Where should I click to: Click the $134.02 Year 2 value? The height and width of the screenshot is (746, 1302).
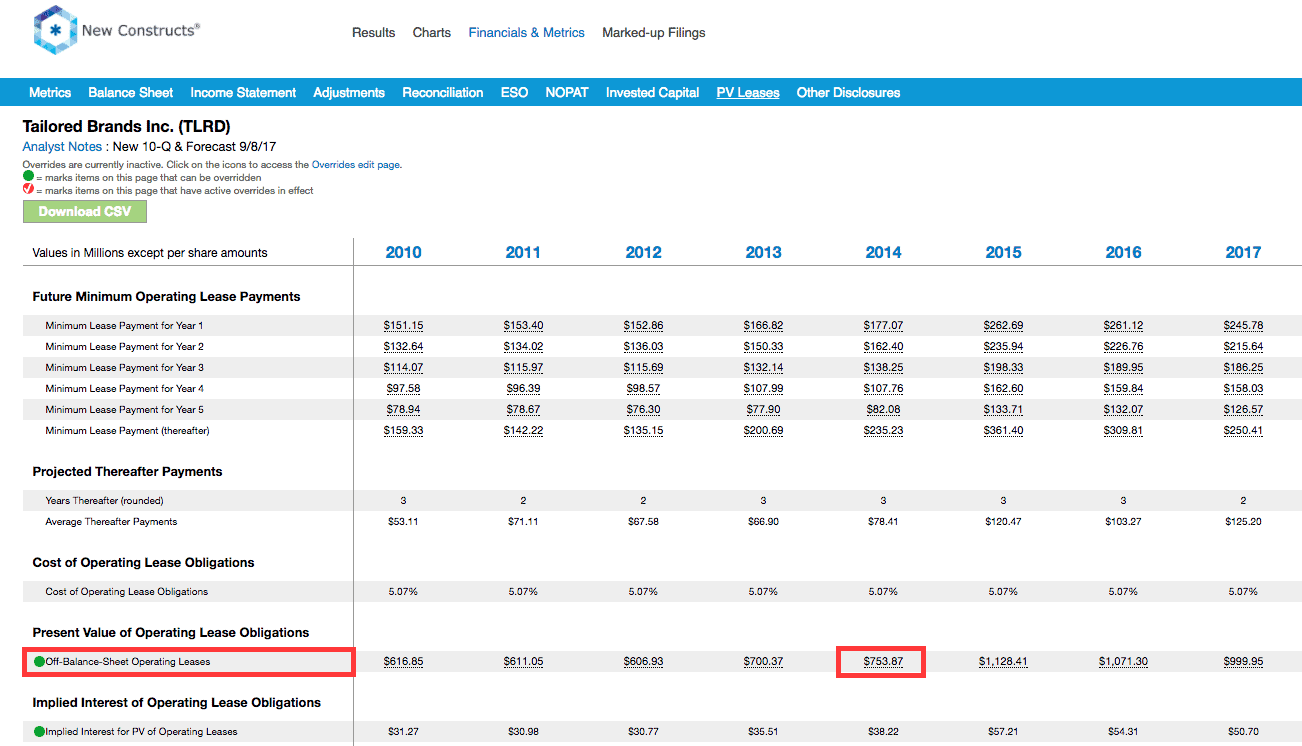pos(524,347)
